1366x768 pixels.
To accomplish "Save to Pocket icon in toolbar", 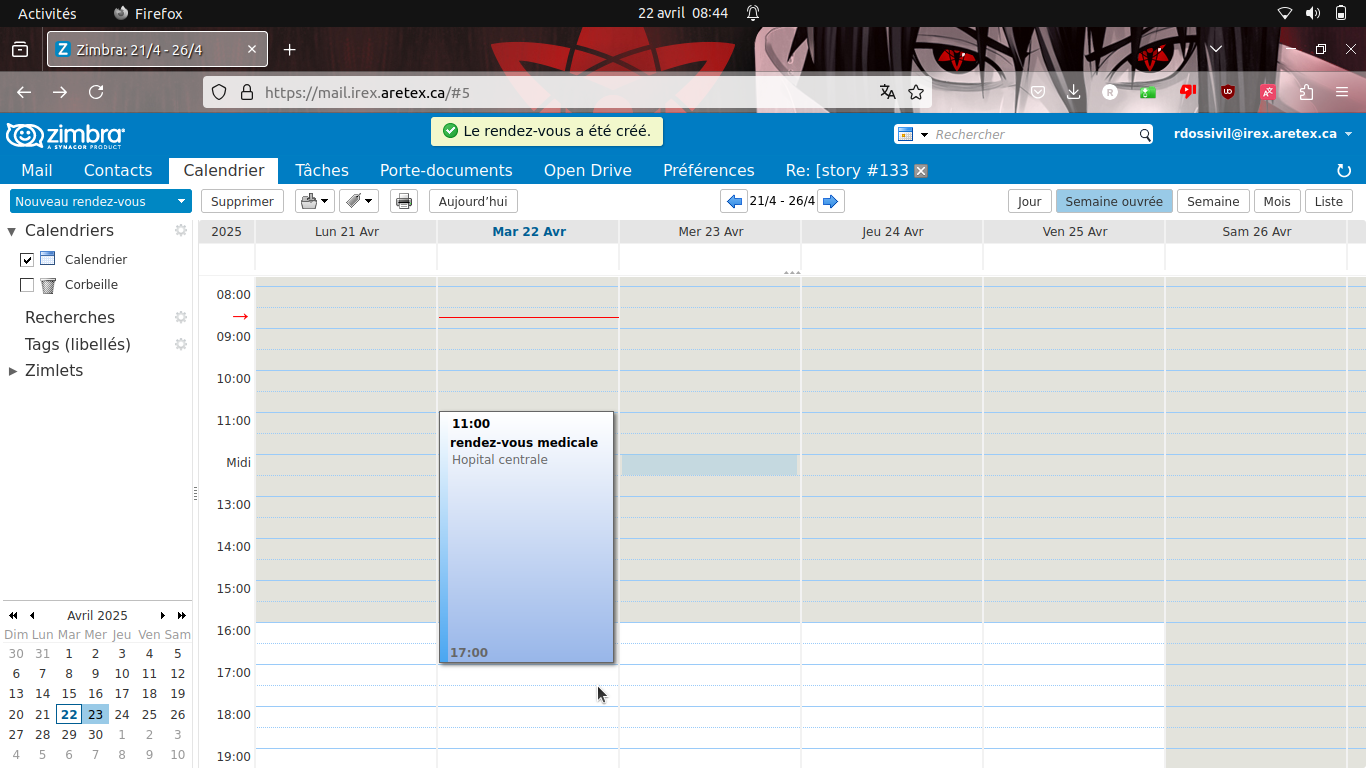I will [x=1038, y=92].
